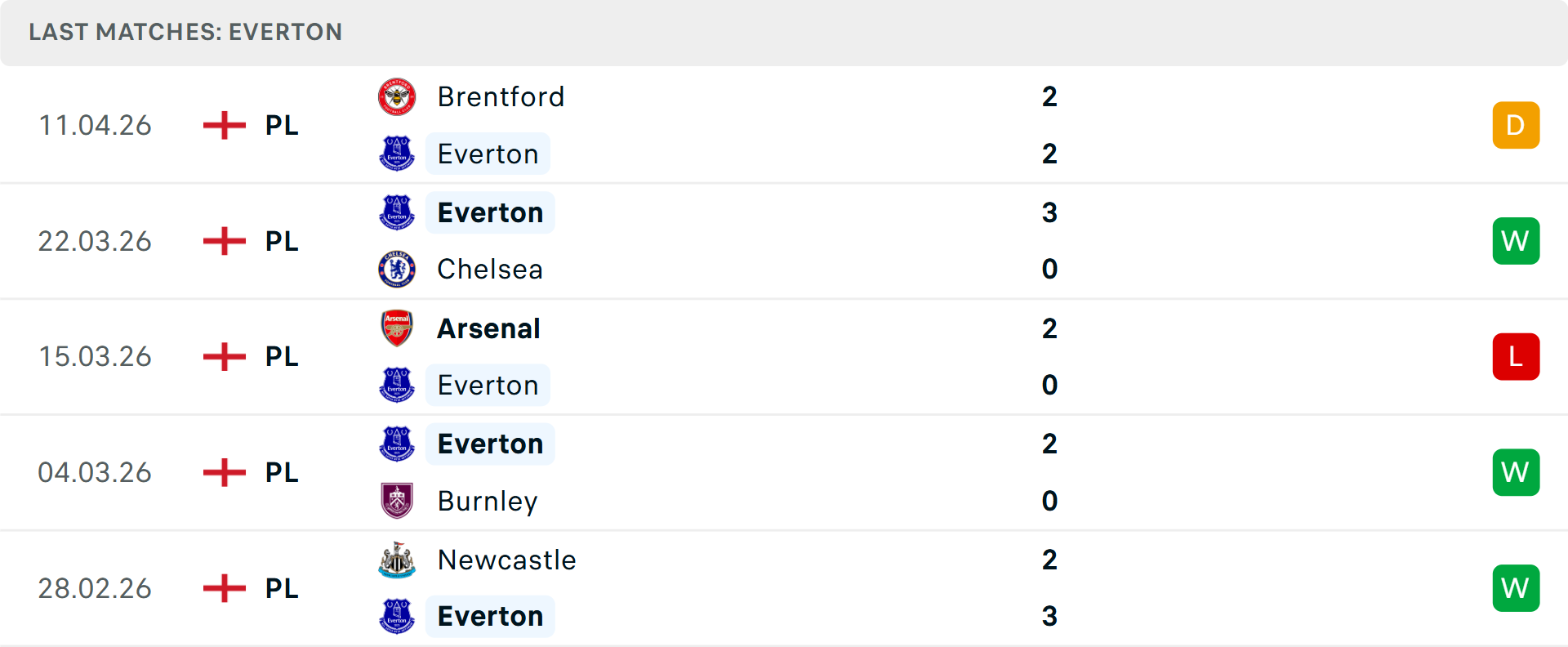This screenshot has width=1568, height=647.
Task: Click the date 04.03.26
Action: [95, 472]
